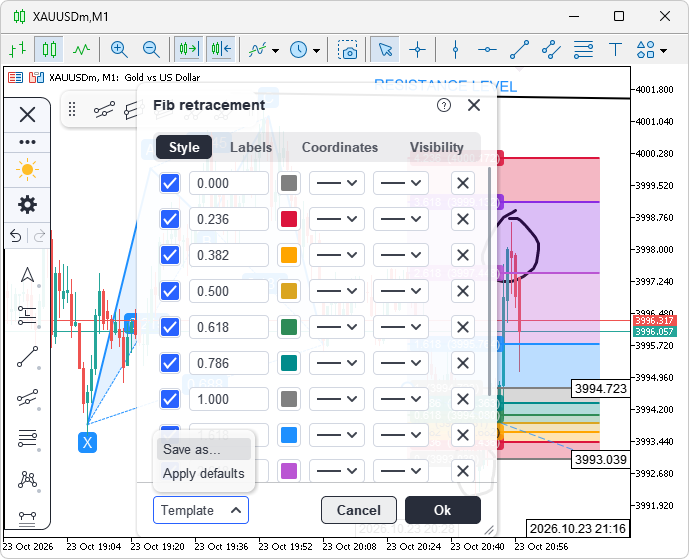
Task: Open the shapes objects menu
Action: coord(651,50)
